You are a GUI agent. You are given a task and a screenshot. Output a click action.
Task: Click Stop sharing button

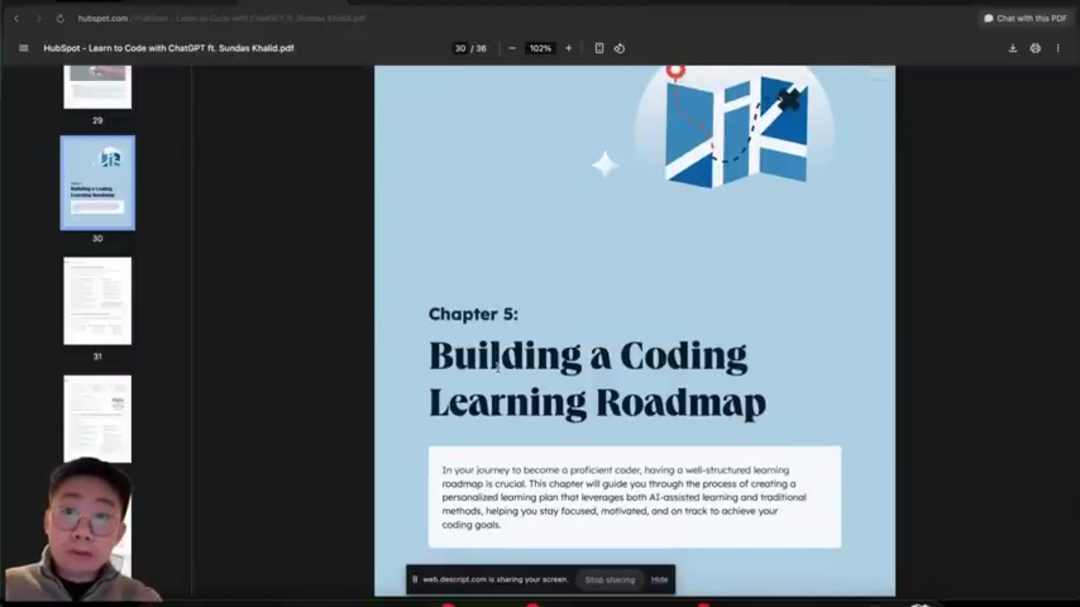point(609,580)
